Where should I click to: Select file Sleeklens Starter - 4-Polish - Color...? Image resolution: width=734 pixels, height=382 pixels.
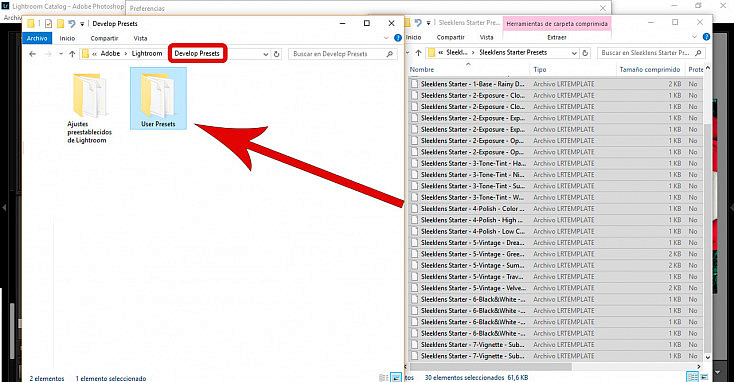pos(473,209)
